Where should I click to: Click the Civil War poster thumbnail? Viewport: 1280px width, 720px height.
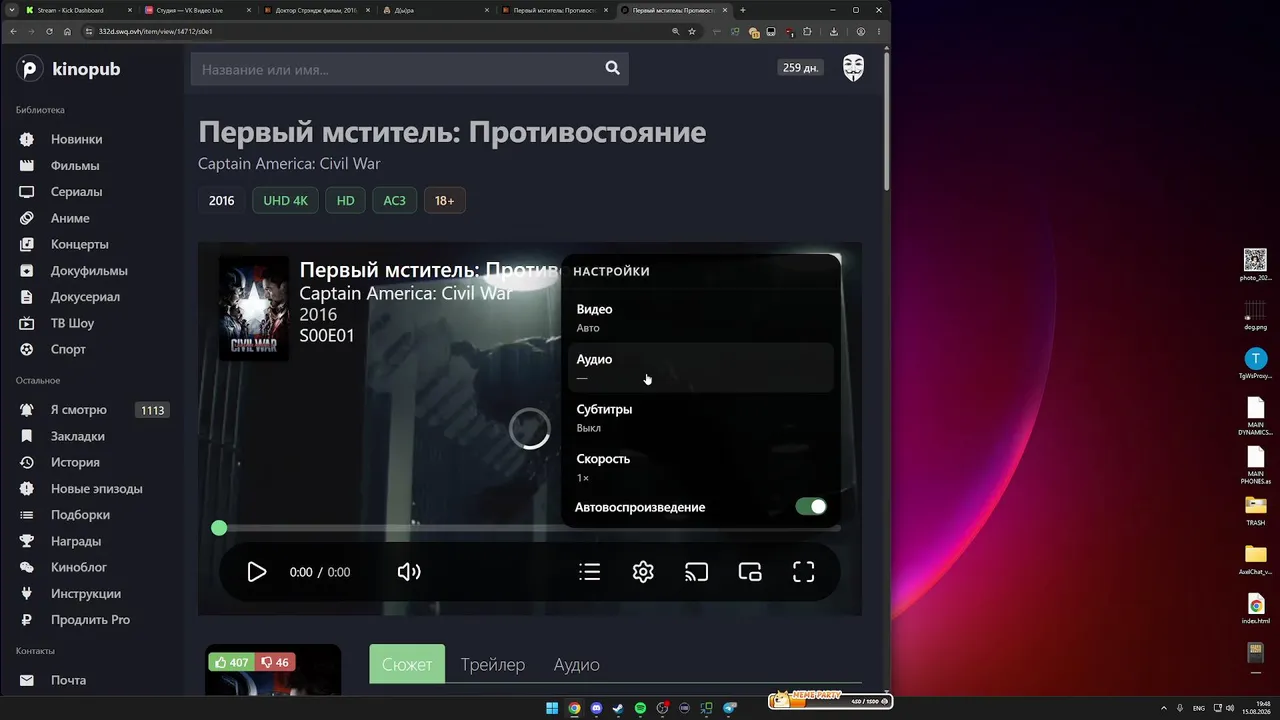point(254,308)
